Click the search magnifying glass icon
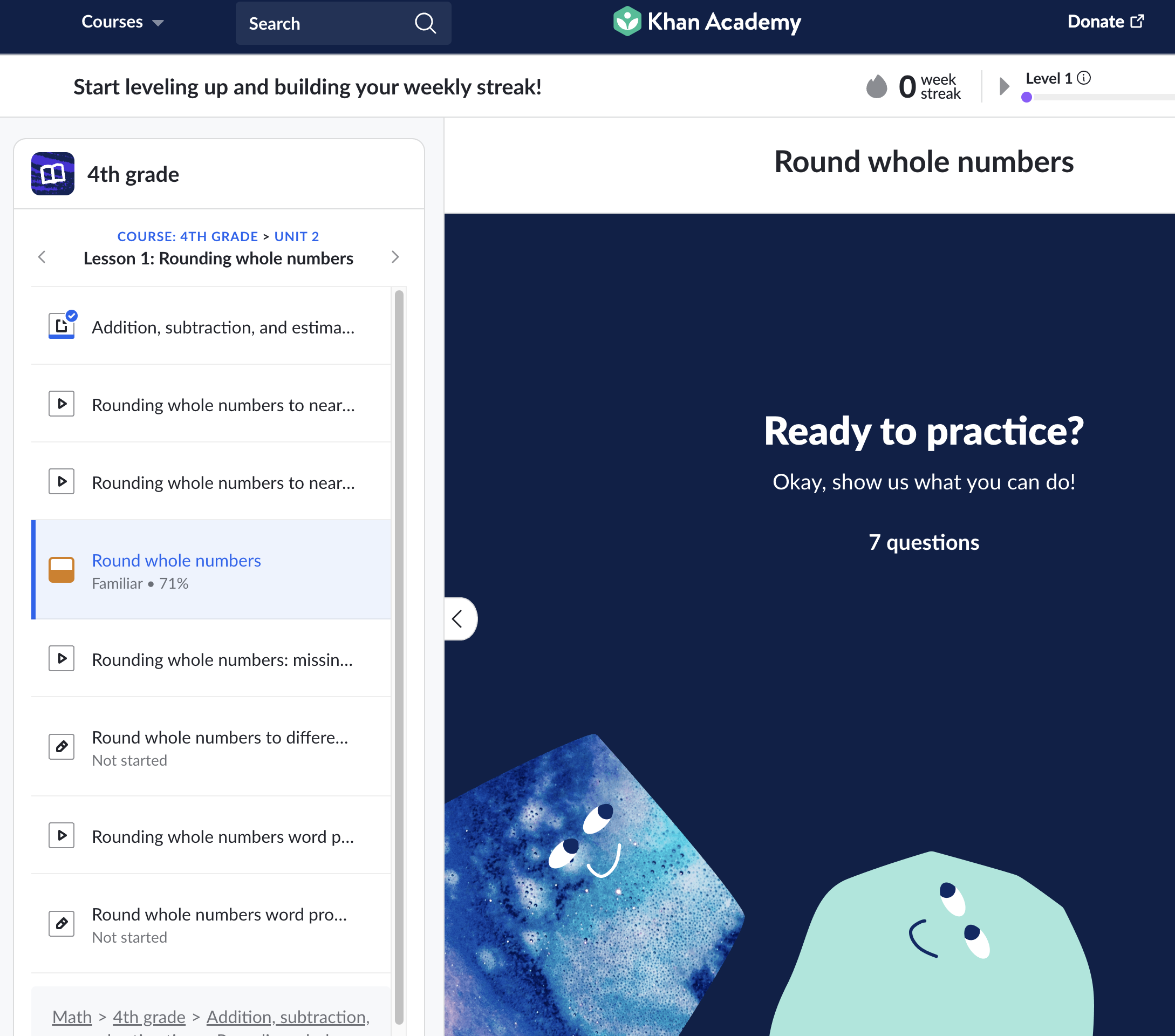 (x=426, y=23)
